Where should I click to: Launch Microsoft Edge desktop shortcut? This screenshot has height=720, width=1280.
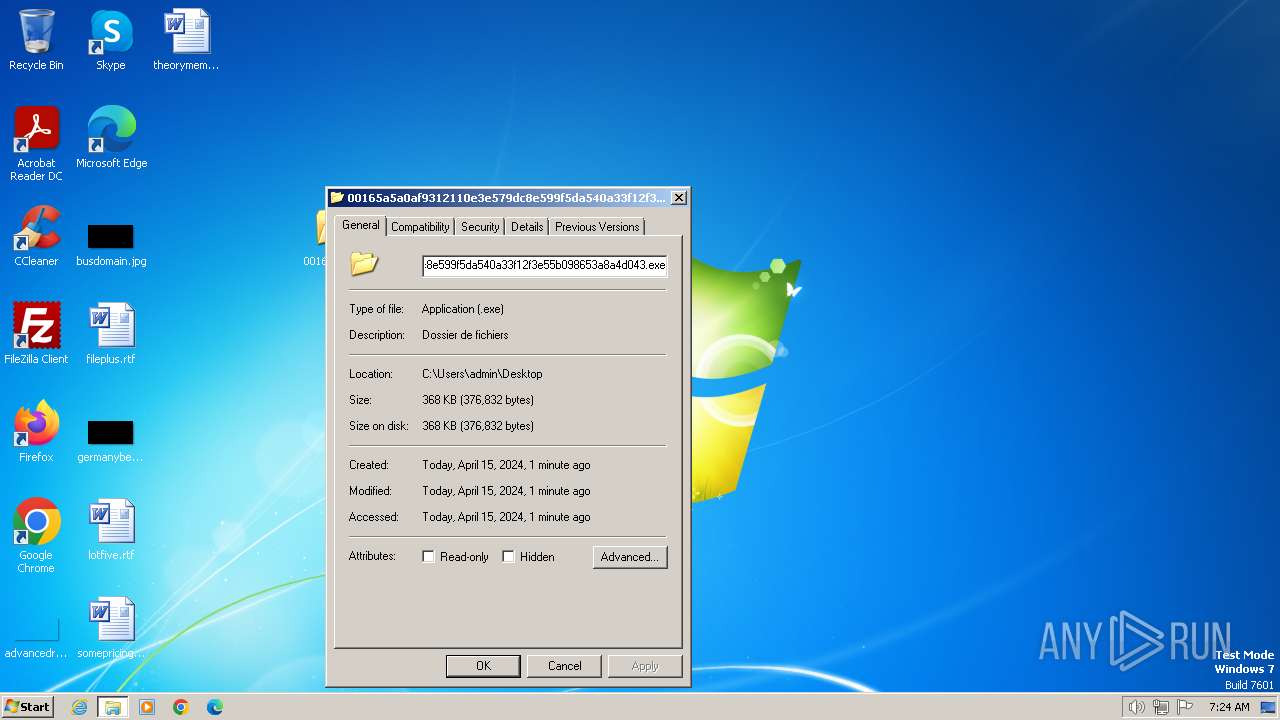click(x=111, y=138)
